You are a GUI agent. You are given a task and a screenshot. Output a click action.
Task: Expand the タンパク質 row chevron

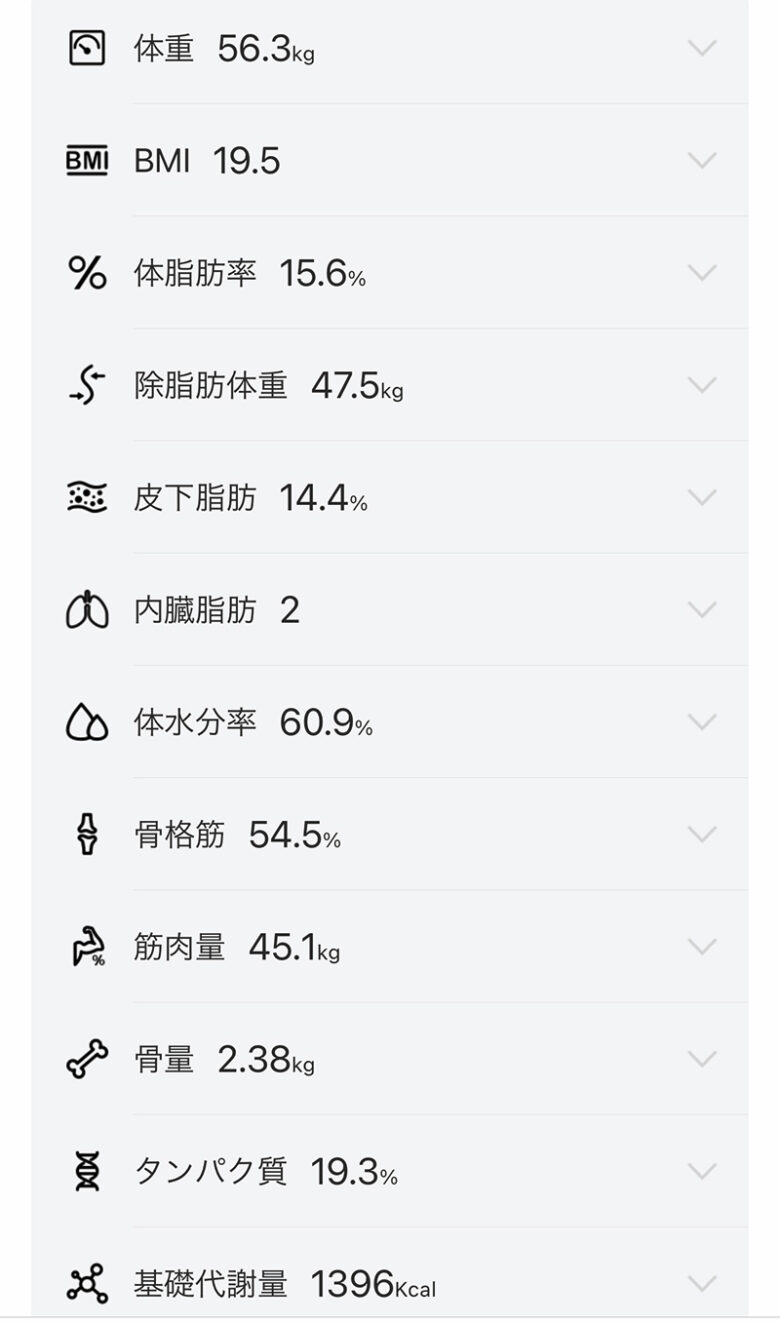point(703,1171)
